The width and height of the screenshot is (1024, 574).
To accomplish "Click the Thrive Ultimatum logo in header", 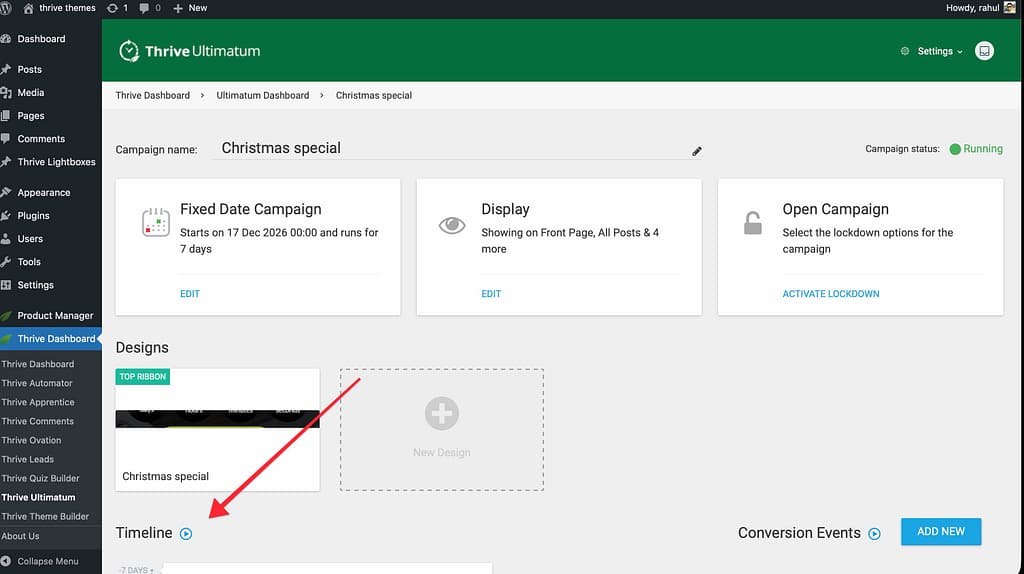I will (190, 51).
